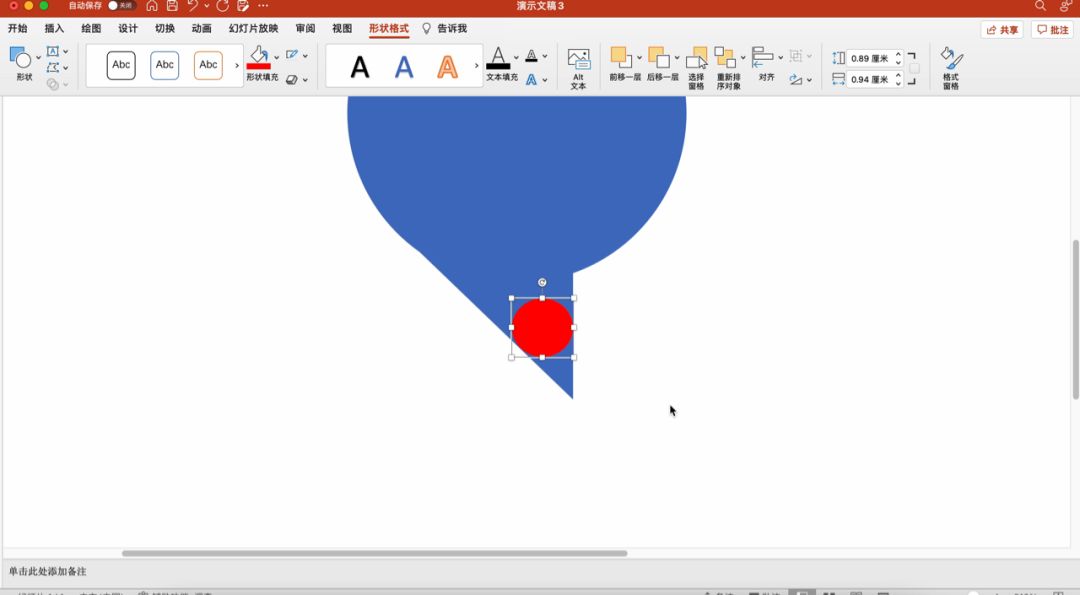
Task: Open the 选择窗格 selection pane
Action: click(696, 67)
